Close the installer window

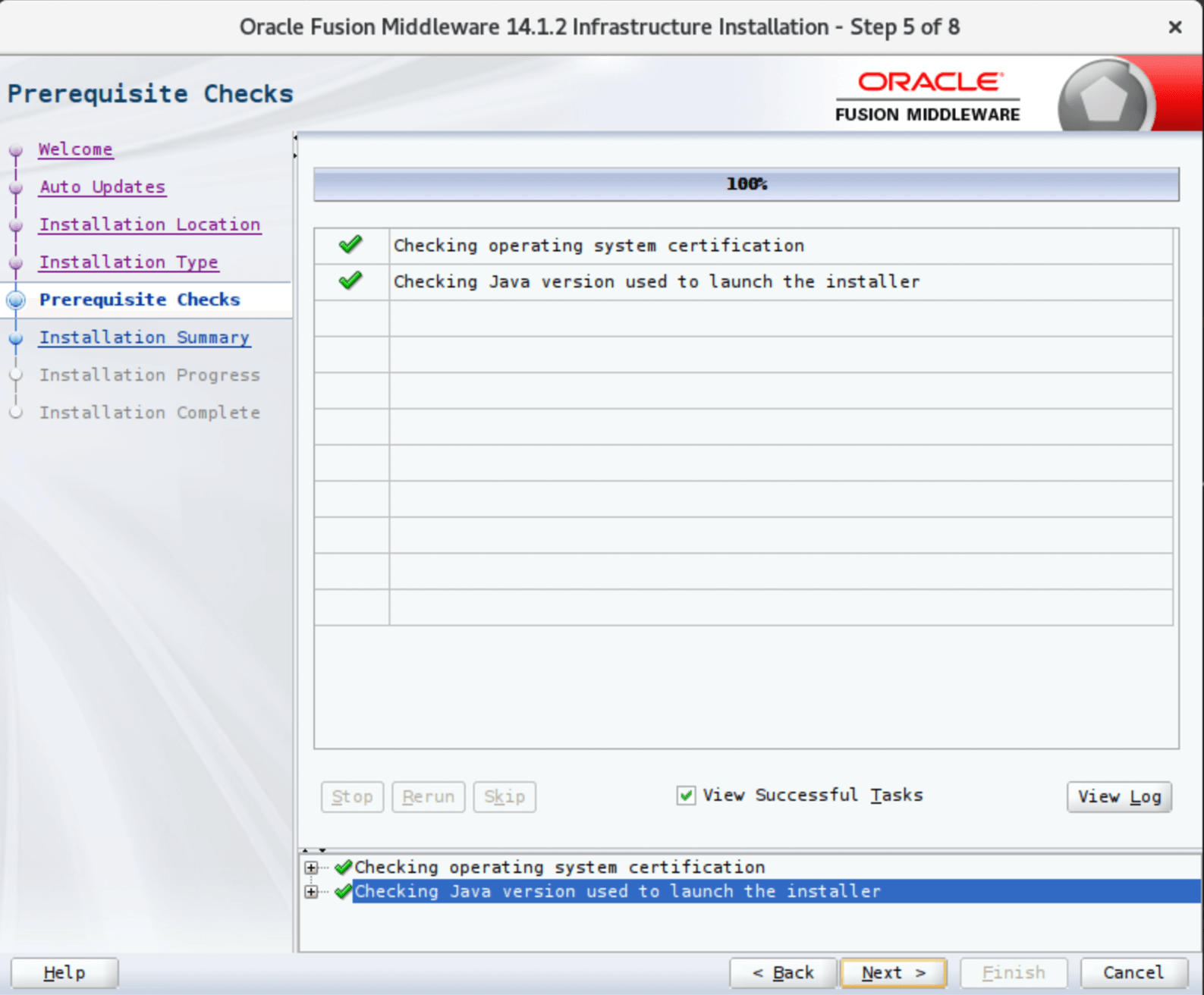coord(1175,27)
